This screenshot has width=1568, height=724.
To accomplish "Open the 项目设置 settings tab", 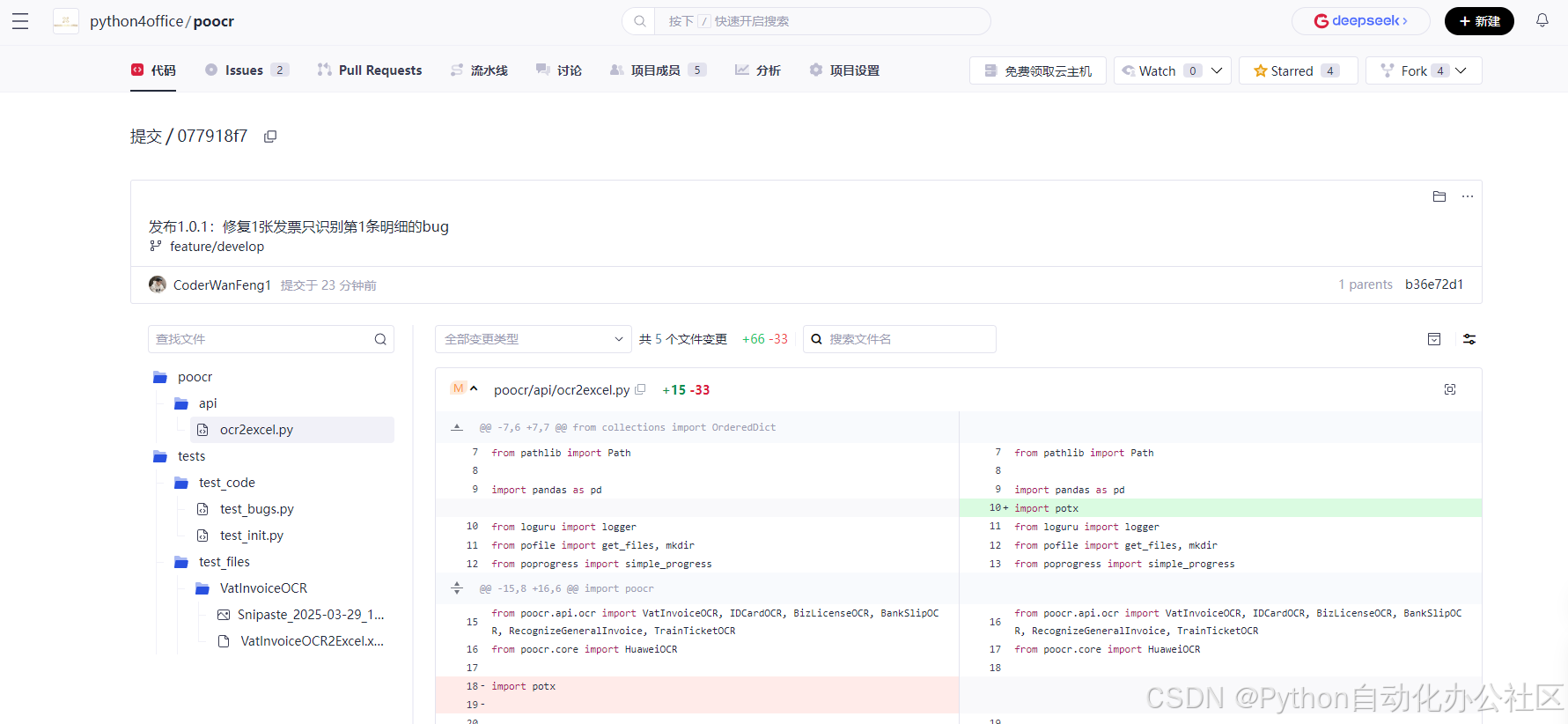I will coord(844,70).
